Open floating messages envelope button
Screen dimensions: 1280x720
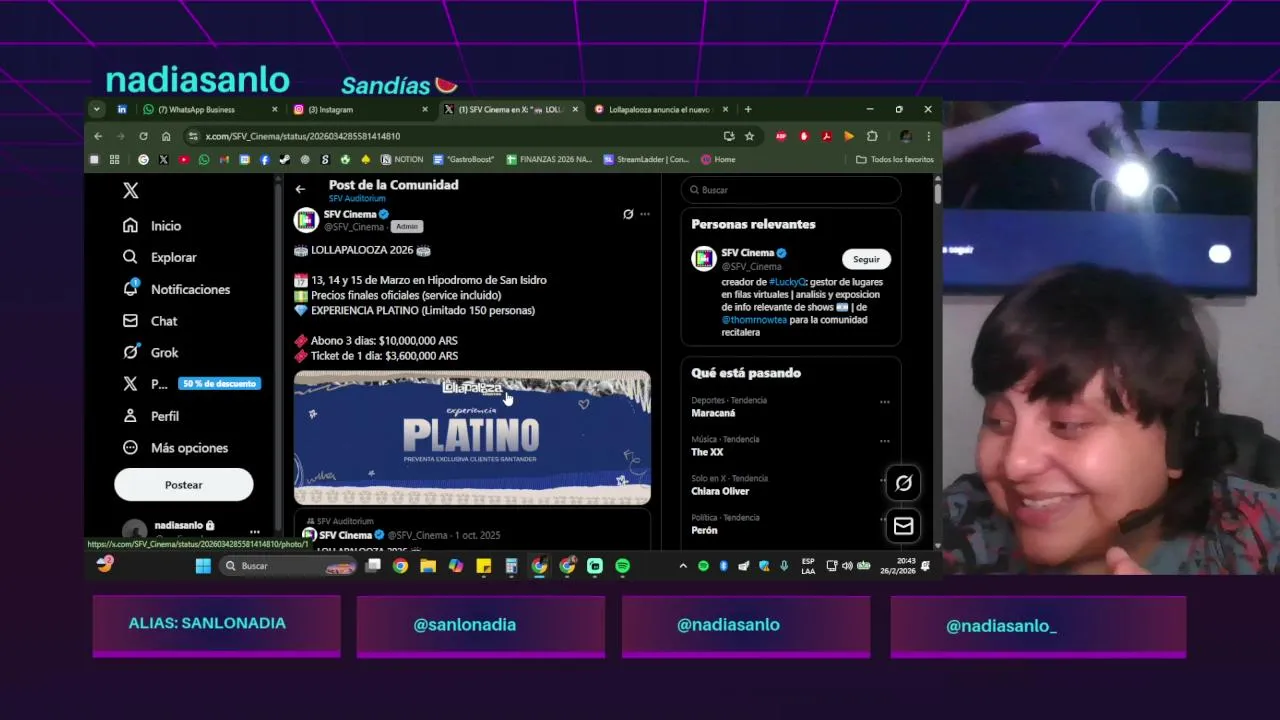(x=903, y=526)
